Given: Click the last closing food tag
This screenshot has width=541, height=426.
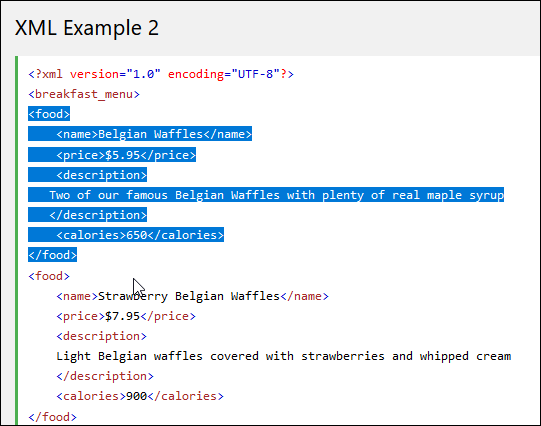Looking at the screenshot, I should pos(52,417).
